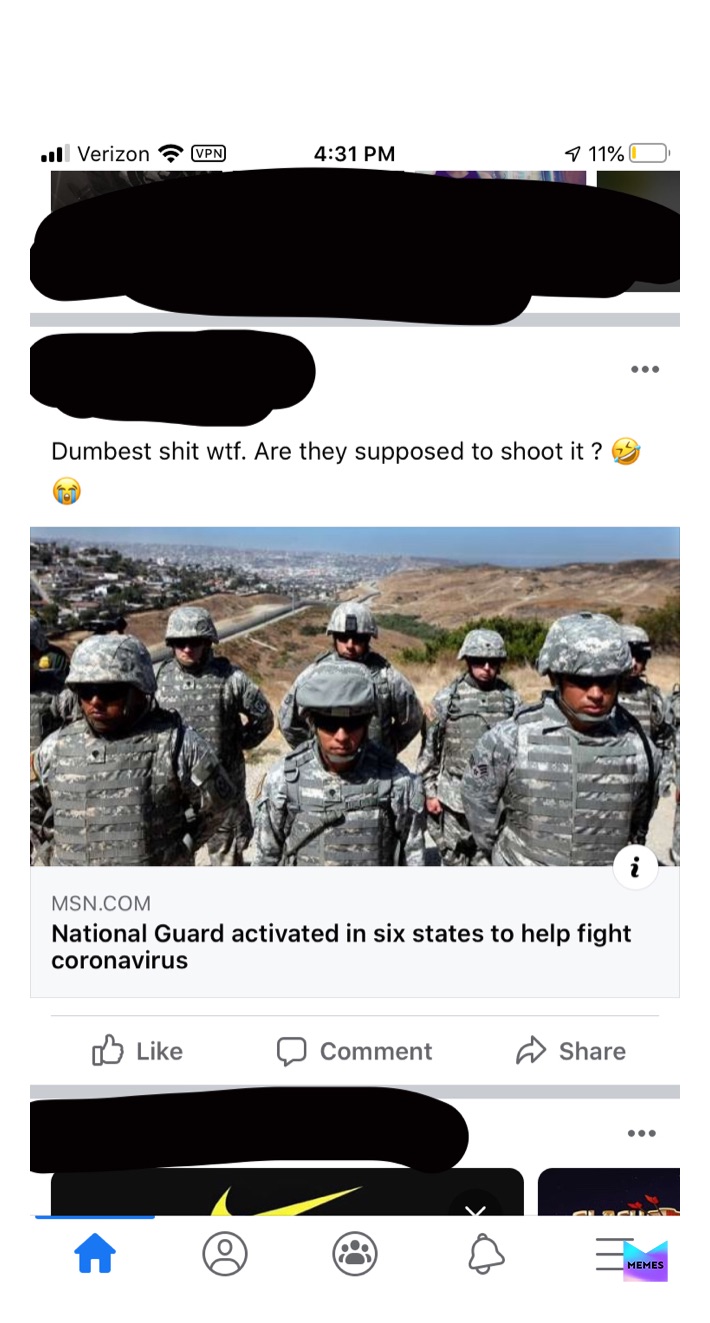Open the Profile tab icon

(224, 1253)
